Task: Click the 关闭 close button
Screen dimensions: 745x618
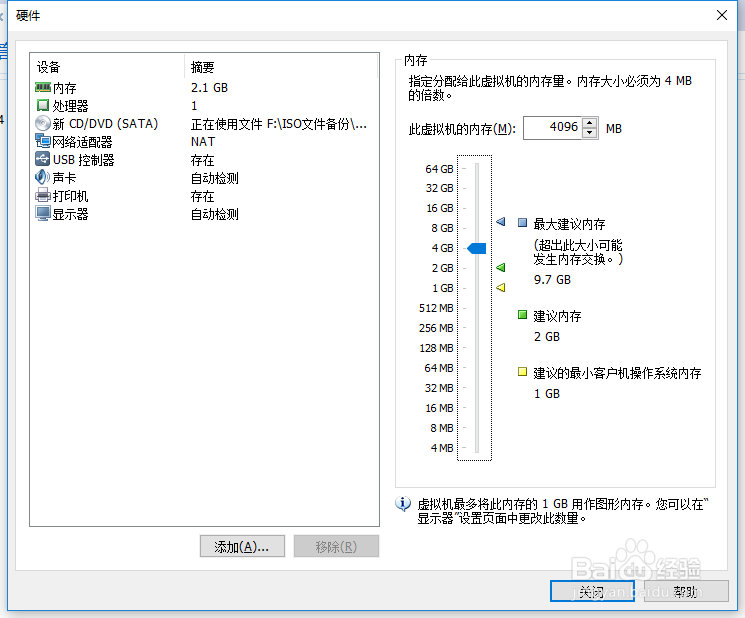Action: coord(592,591)
